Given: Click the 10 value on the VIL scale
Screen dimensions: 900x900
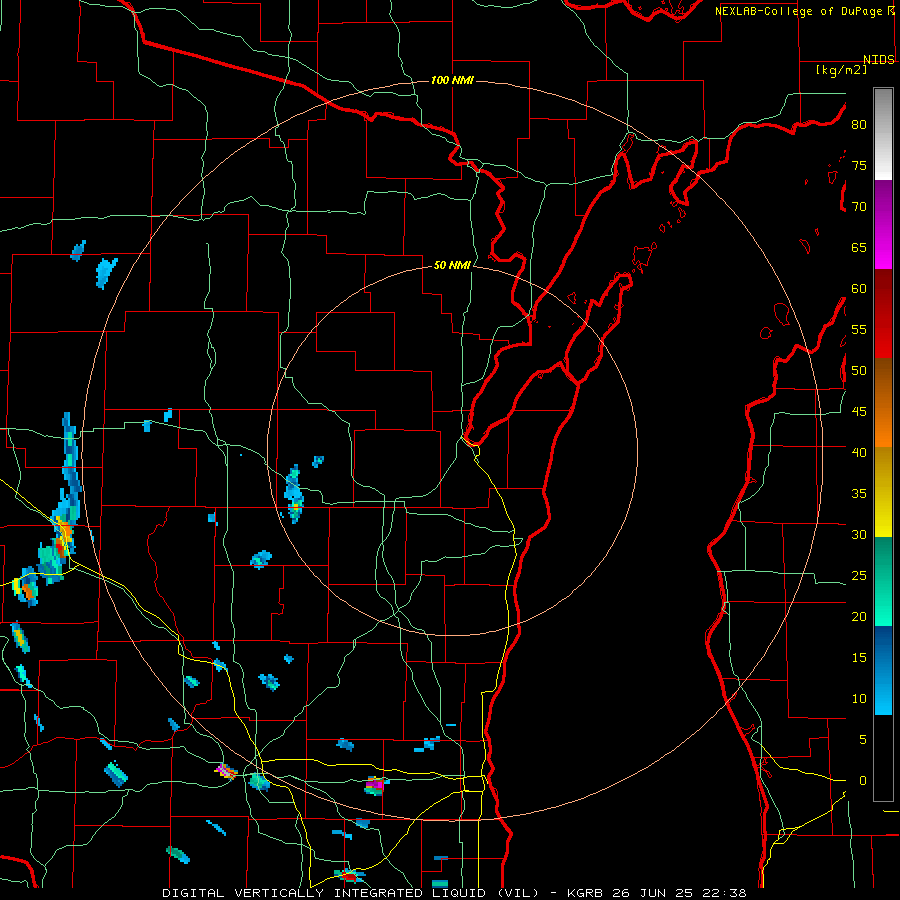Looking at the screenshot, I should tap(859, 699).
